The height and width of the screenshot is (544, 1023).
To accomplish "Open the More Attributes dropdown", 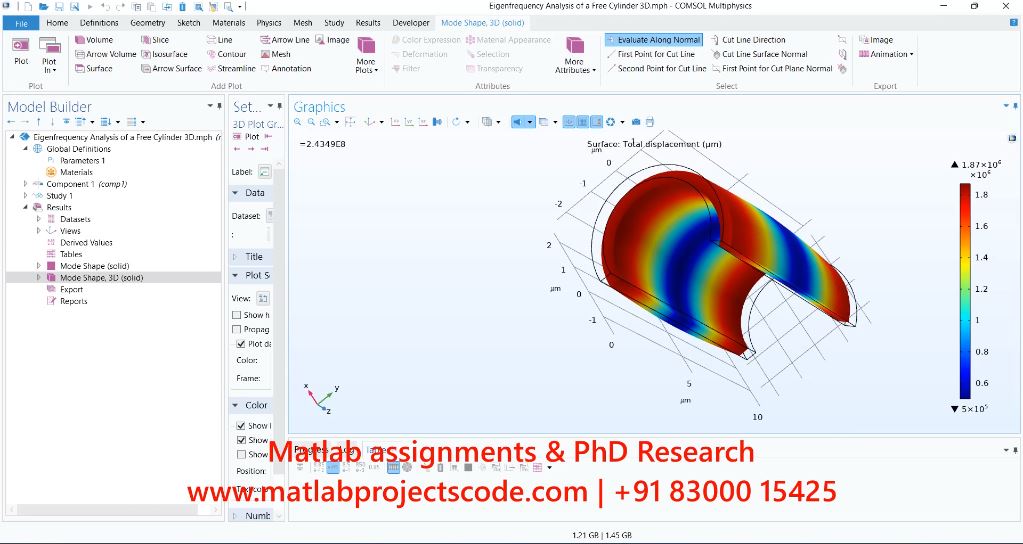I will tap(575, 55).
